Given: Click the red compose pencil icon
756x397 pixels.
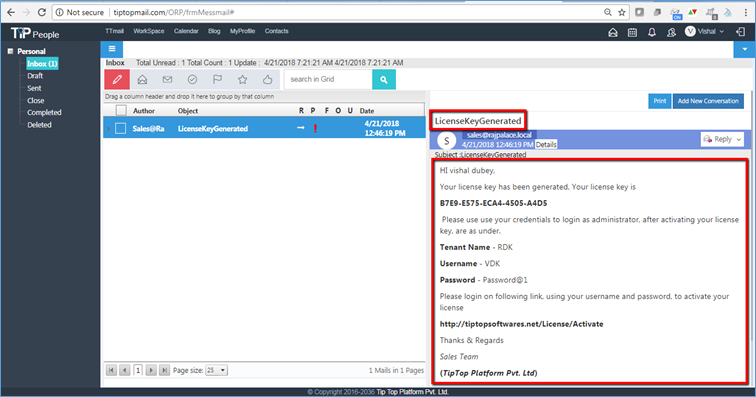Looking at the screenshot, I should (117, 79).
